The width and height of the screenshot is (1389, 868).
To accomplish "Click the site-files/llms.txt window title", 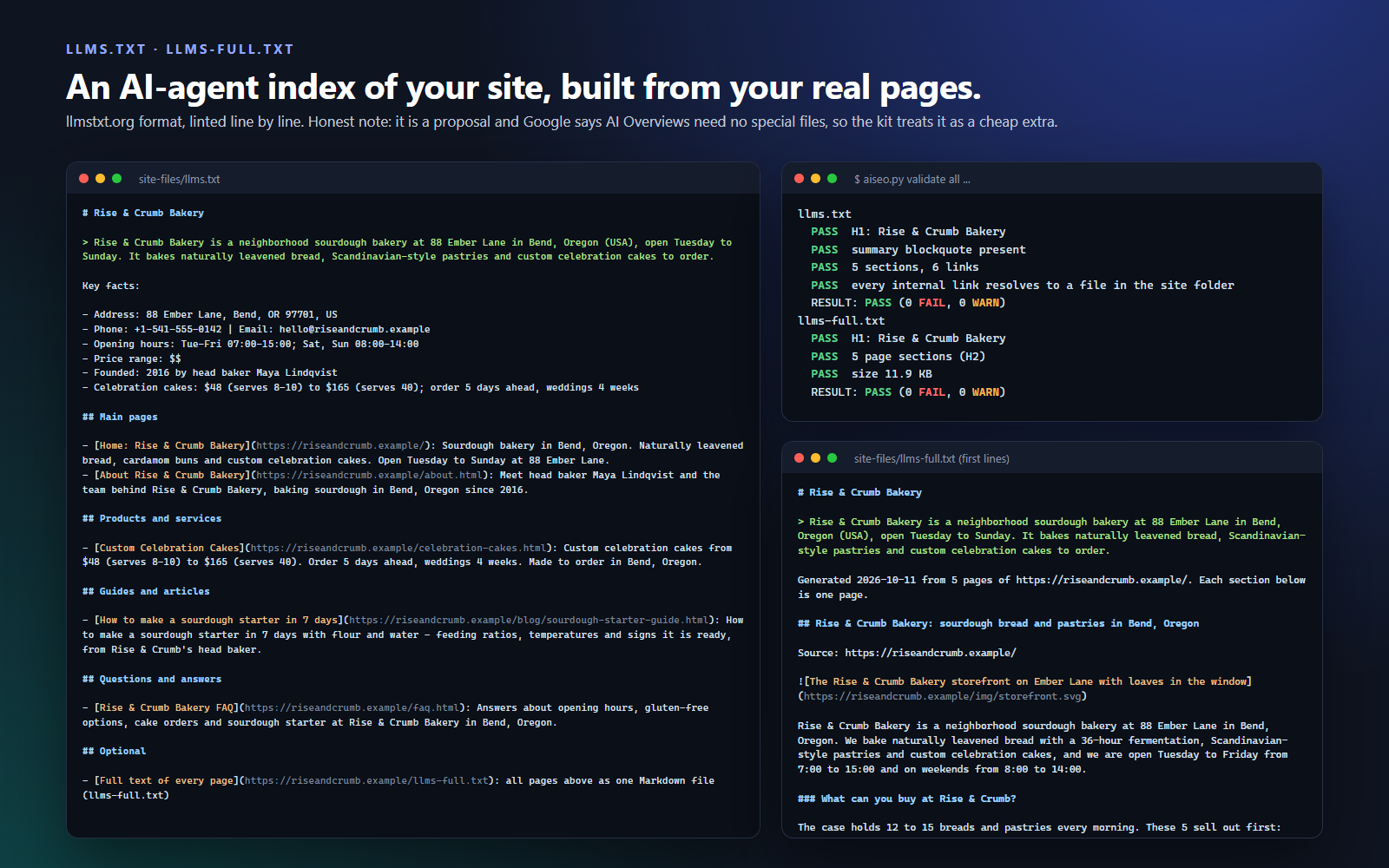I will [x=179, y=179].
